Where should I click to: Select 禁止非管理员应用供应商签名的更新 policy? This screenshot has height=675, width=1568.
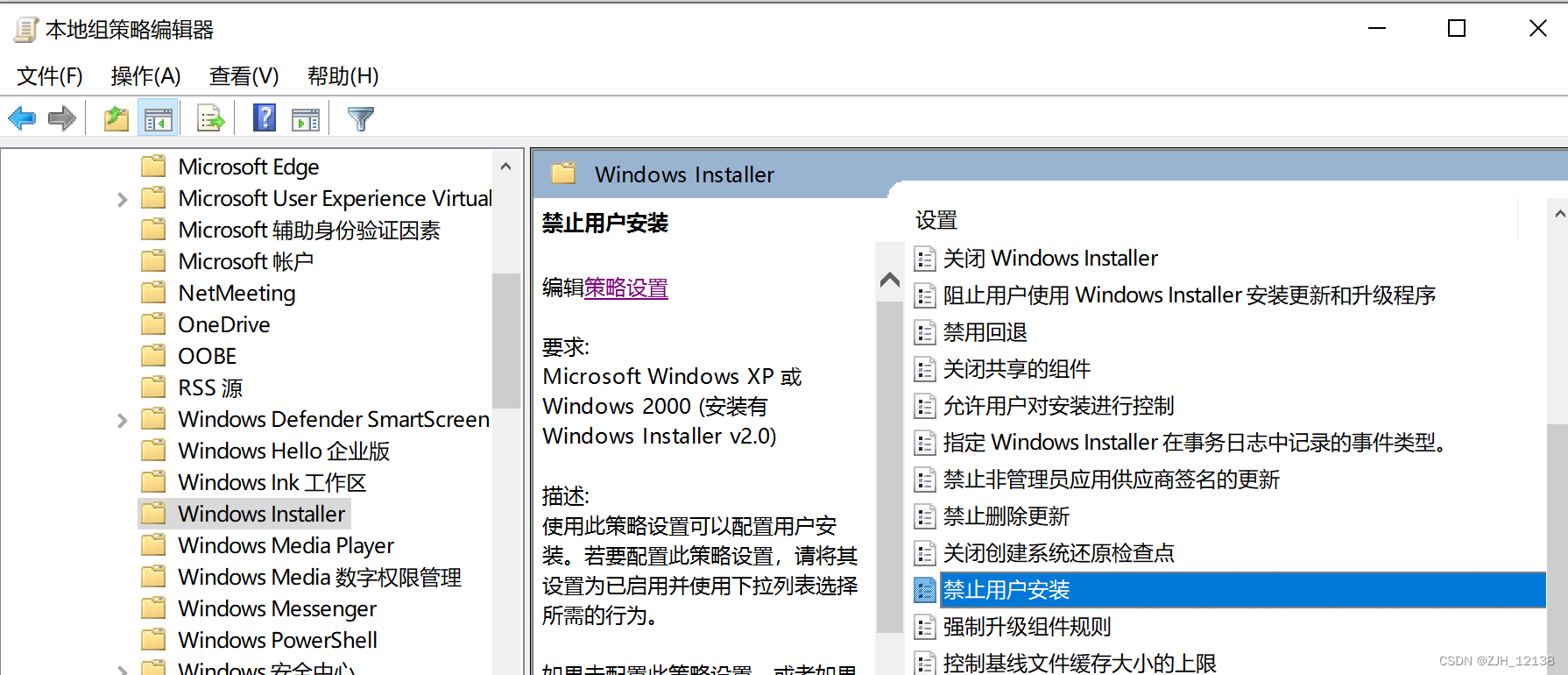(1111, 480)
